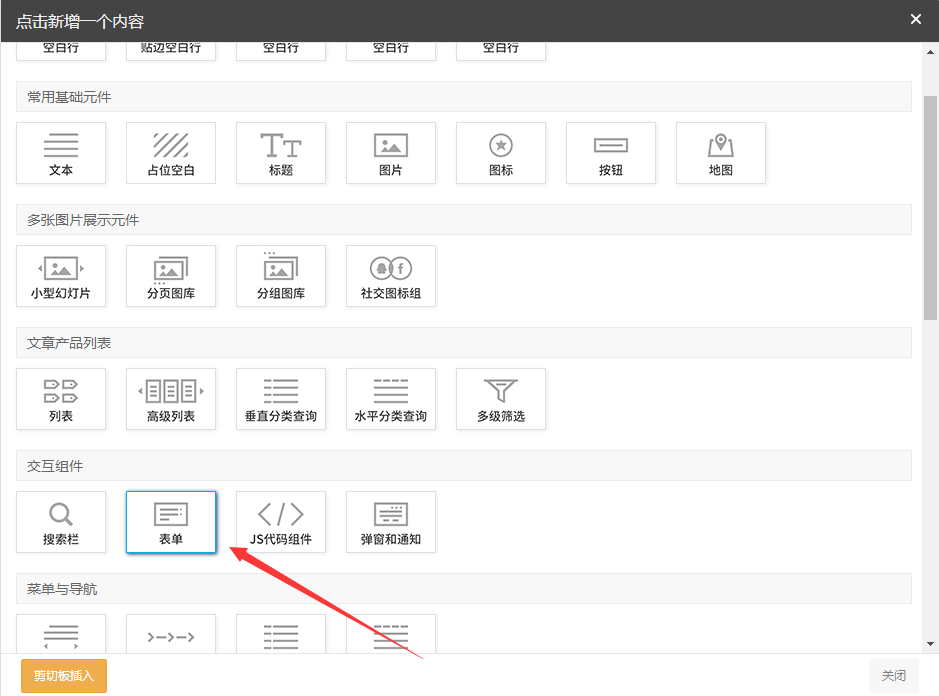939x696 pixels.
Task: Pick the 小型幻灯片 mini slideshow tile
Action: [x=61, y=276]
